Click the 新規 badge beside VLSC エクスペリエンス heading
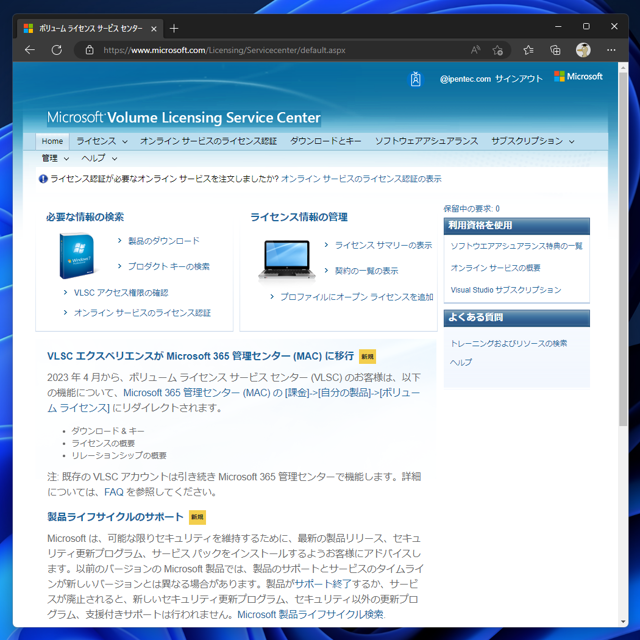Screen dimensions: 640x640 (367, 356)
